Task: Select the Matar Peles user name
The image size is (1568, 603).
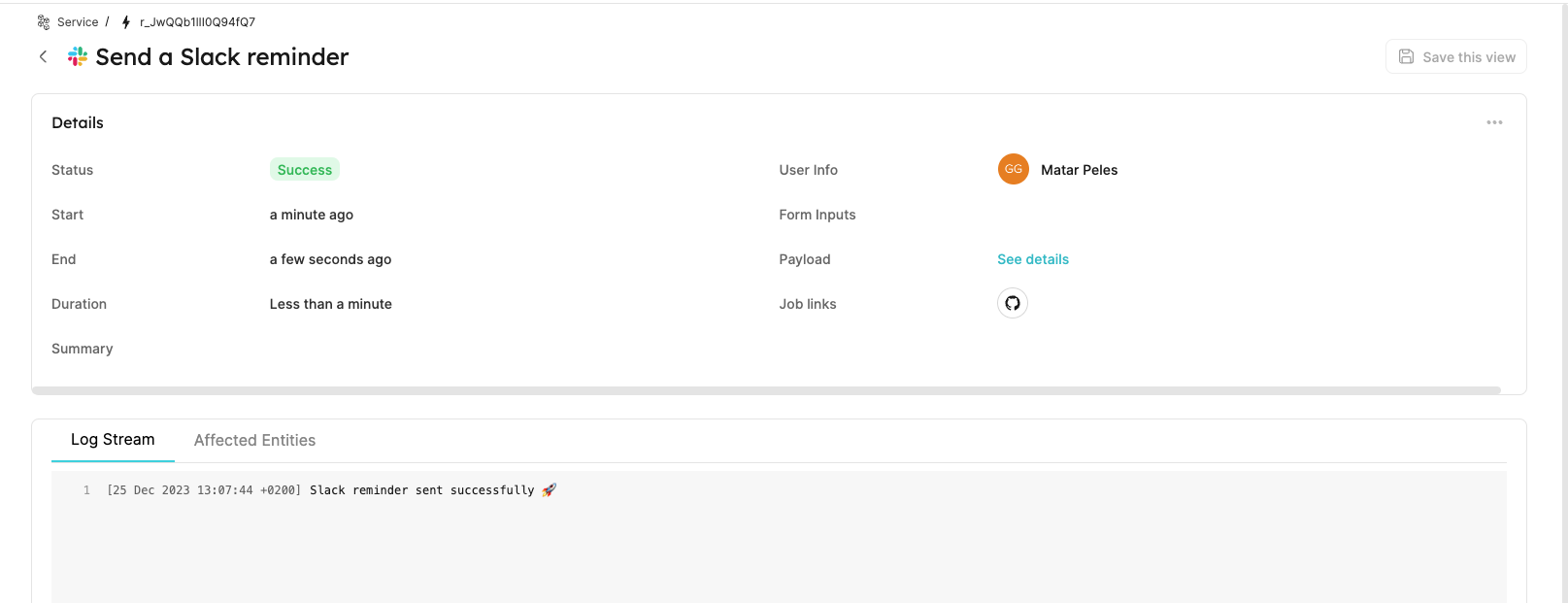Action: point(1079,170)
